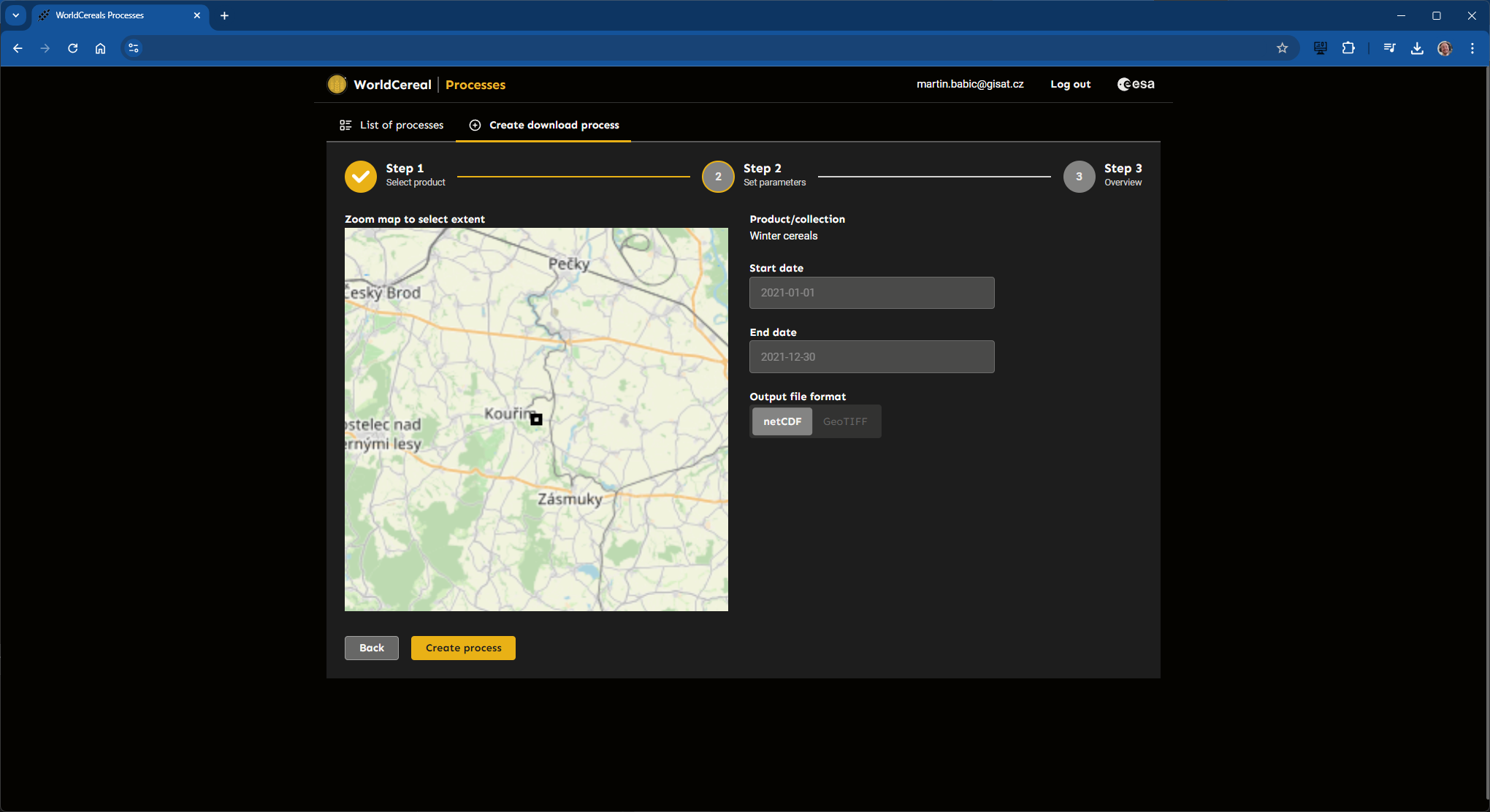Click the browser back arrow

(x=18, y=48)
